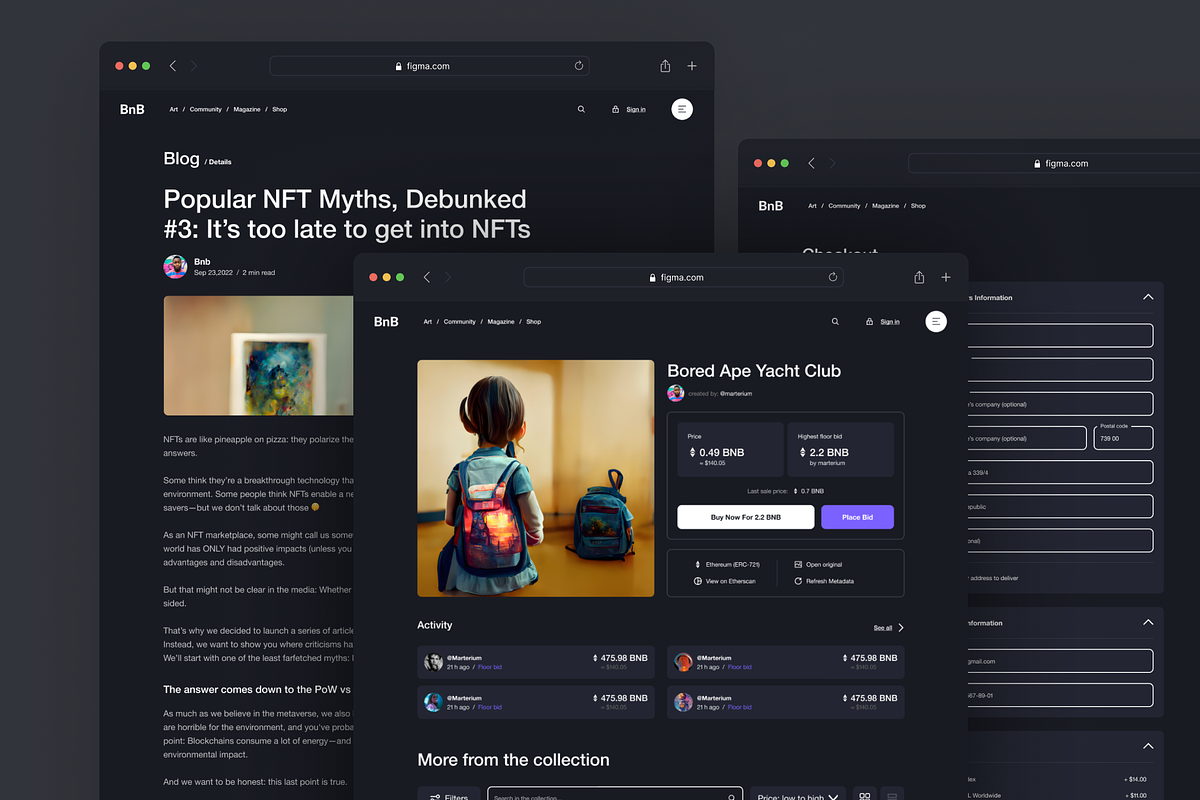Click the arrow next to See all
This screenshot has height=800, width=1200.
(x=901, y=628)
